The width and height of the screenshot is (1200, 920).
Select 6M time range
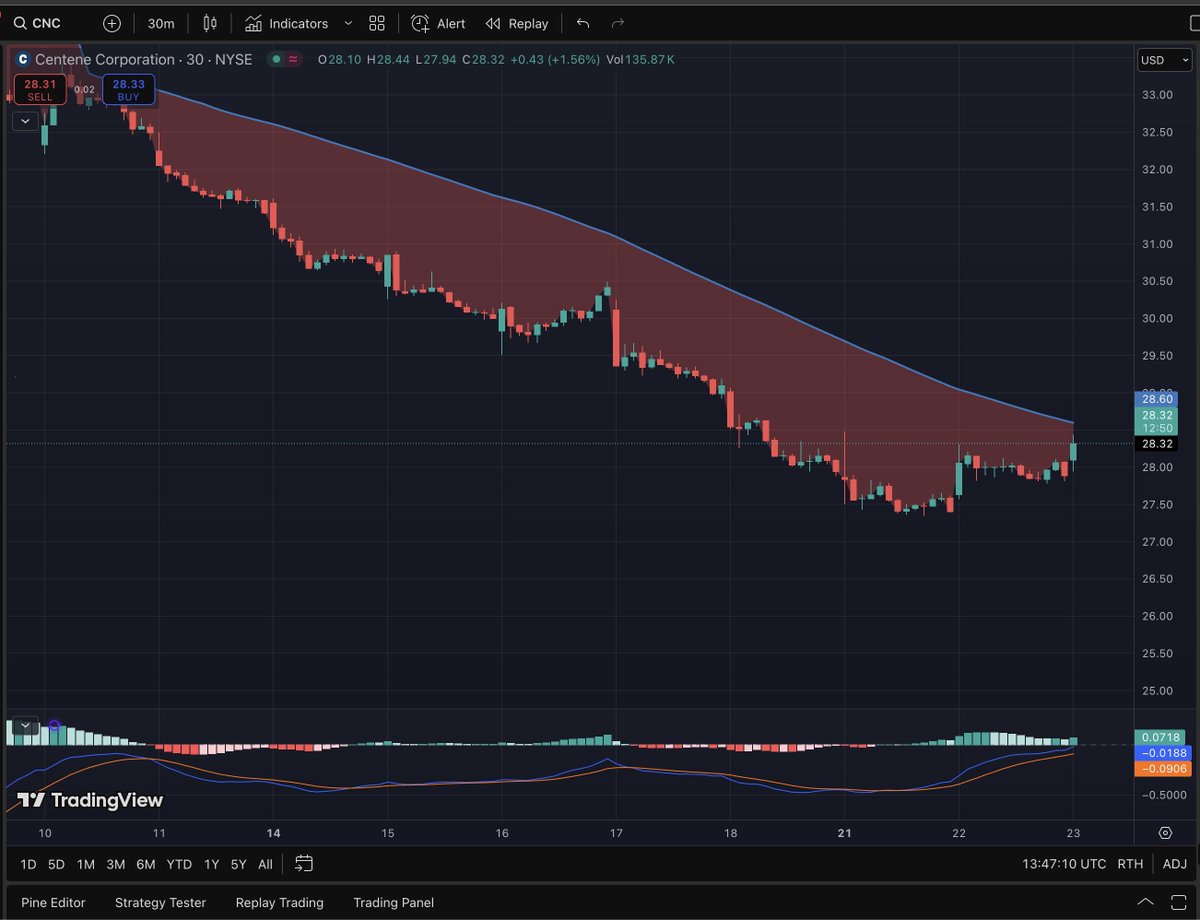click(x=146, y=864)
